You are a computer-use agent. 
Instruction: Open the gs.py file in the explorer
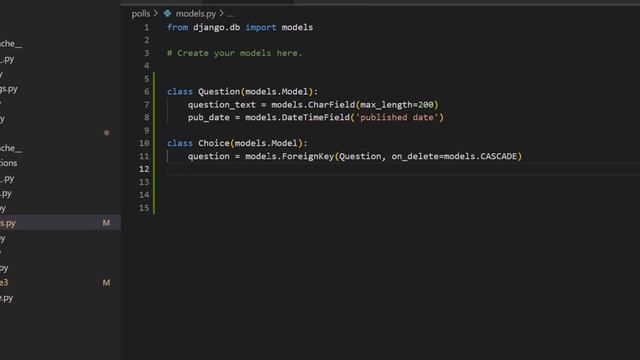tap(9, 89)
